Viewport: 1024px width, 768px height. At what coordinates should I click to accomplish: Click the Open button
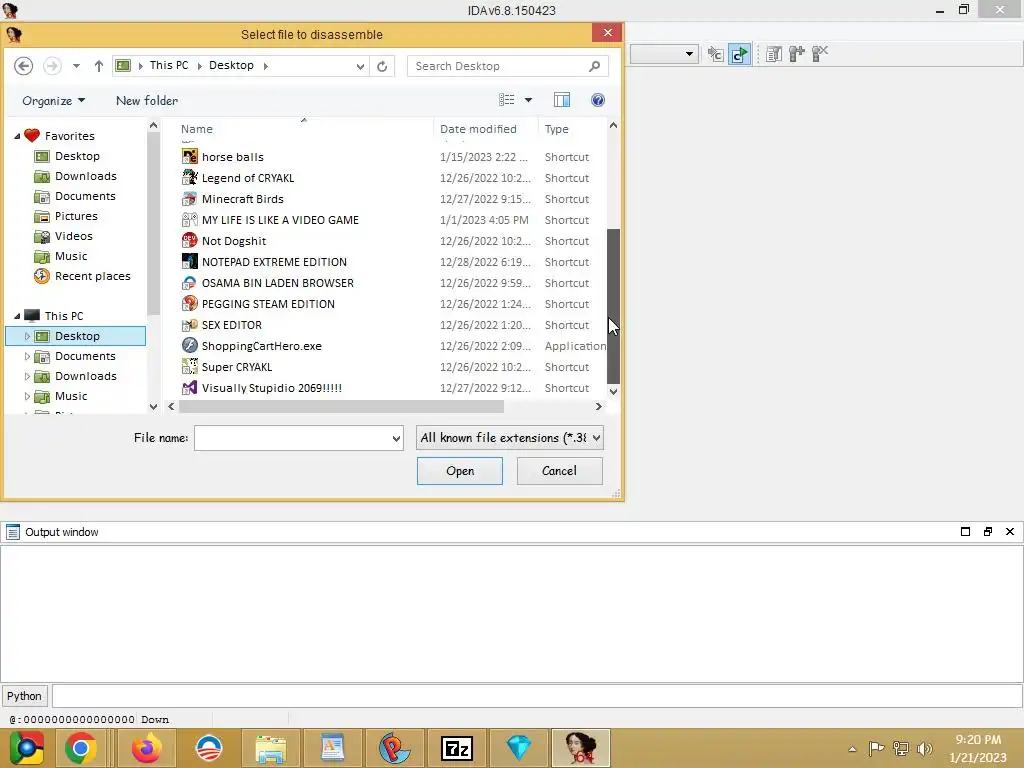[460, 471]
